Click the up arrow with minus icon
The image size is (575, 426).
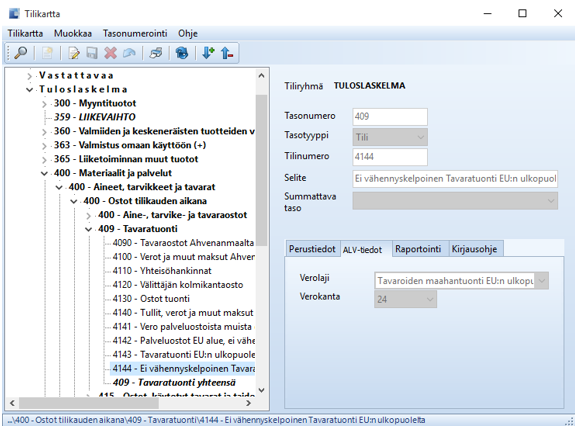click(227, 53)
